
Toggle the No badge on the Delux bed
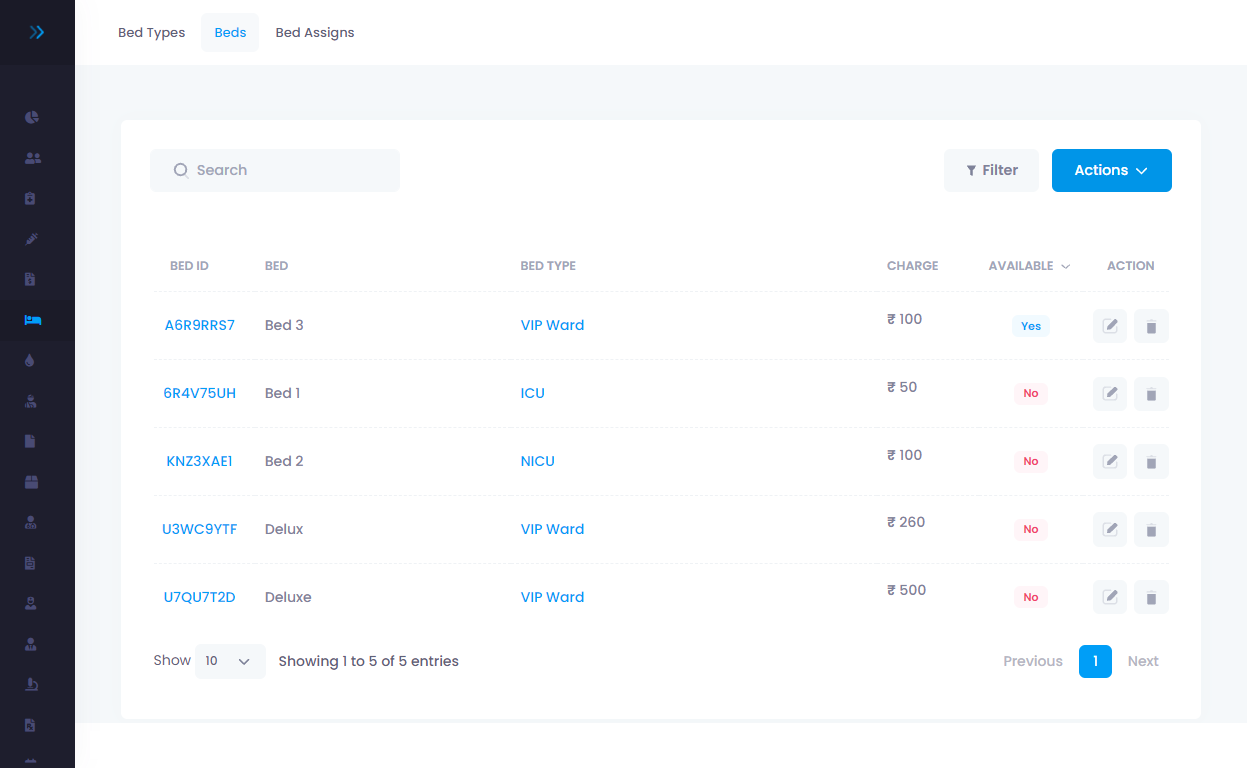1030,529
